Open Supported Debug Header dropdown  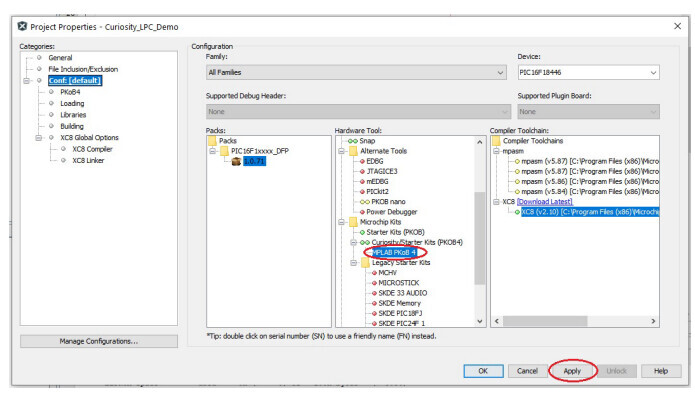(x=358, y=112)
